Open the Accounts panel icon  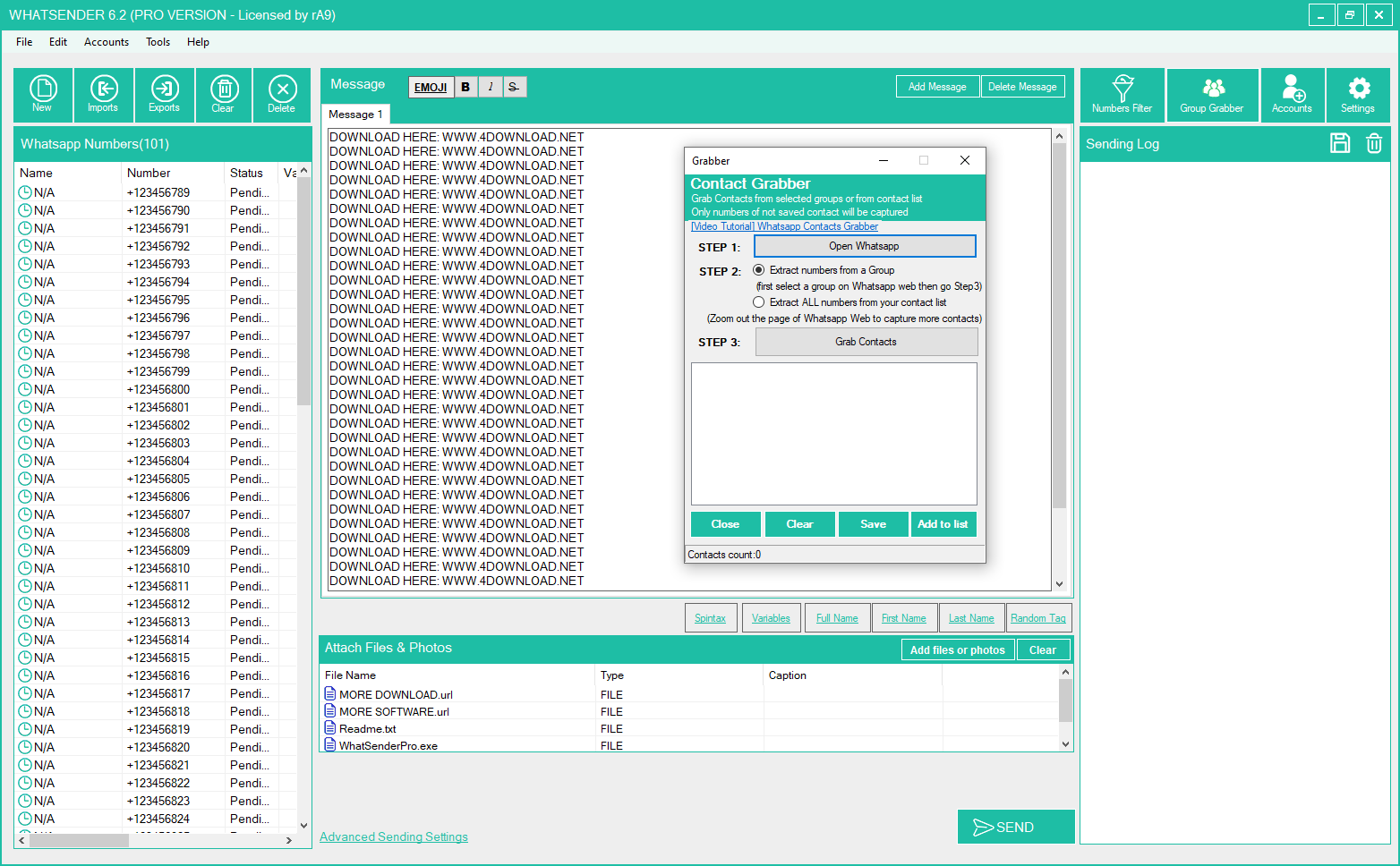click(1293, 94)
